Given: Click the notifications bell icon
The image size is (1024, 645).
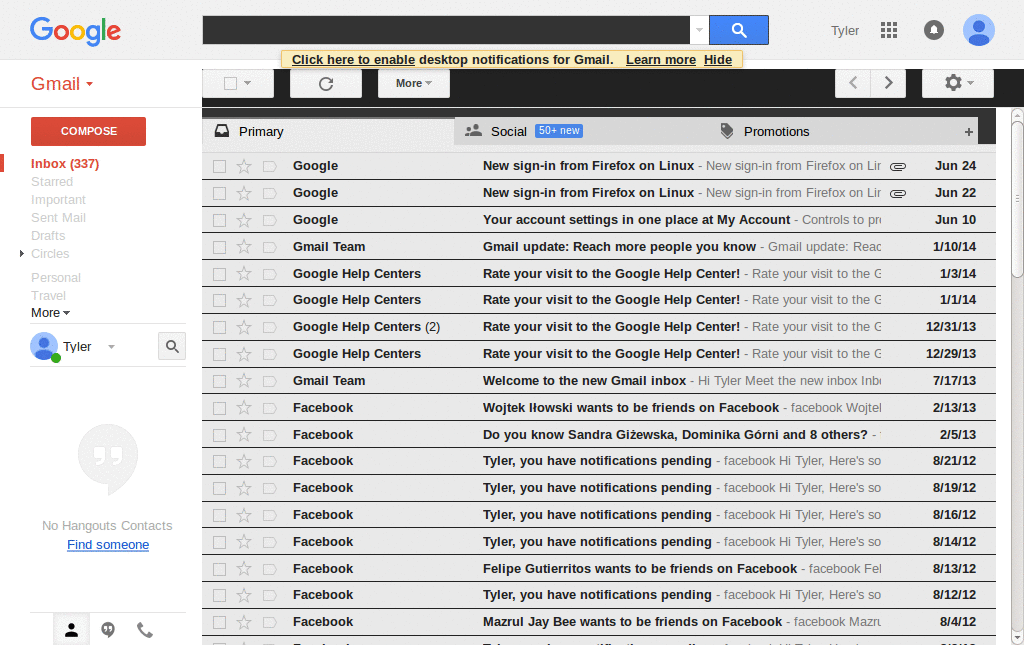Looking at the screenshot, I should [x=933, y=30].
